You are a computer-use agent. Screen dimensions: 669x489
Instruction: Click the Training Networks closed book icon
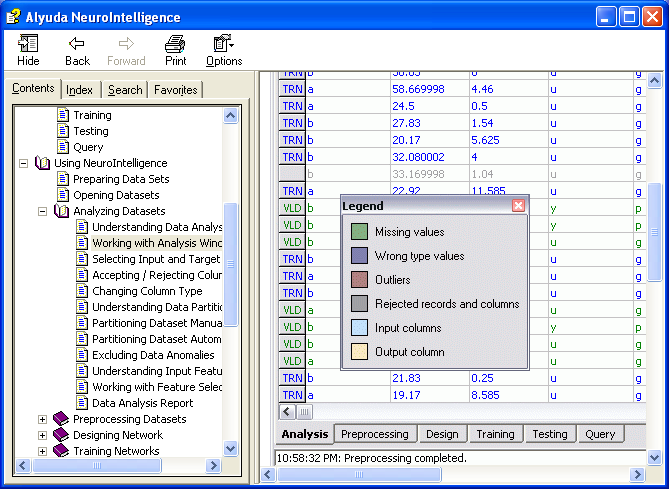pos(61,451)
